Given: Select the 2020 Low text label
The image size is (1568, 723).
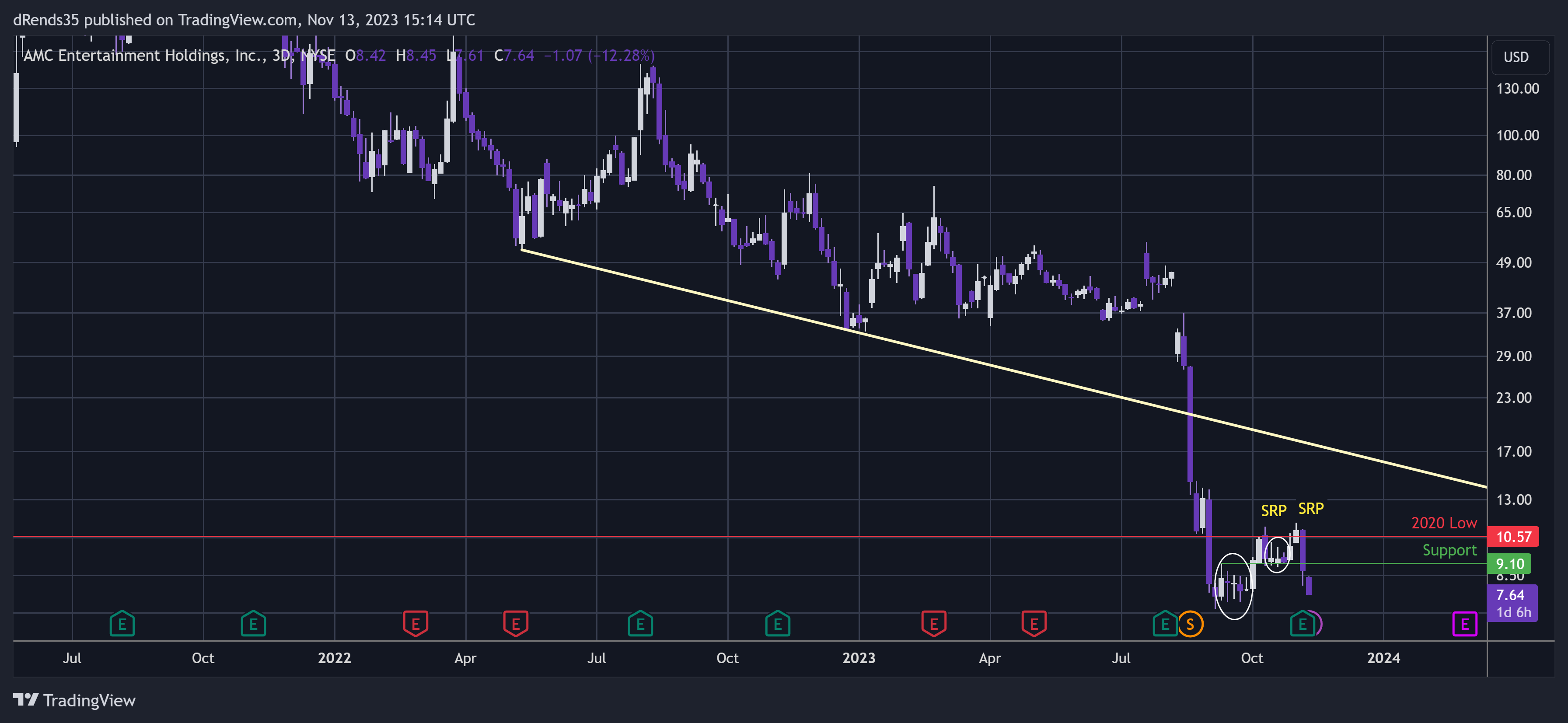Looking at the screenshot, I should pyautogui.click(x=1444, y=523).
